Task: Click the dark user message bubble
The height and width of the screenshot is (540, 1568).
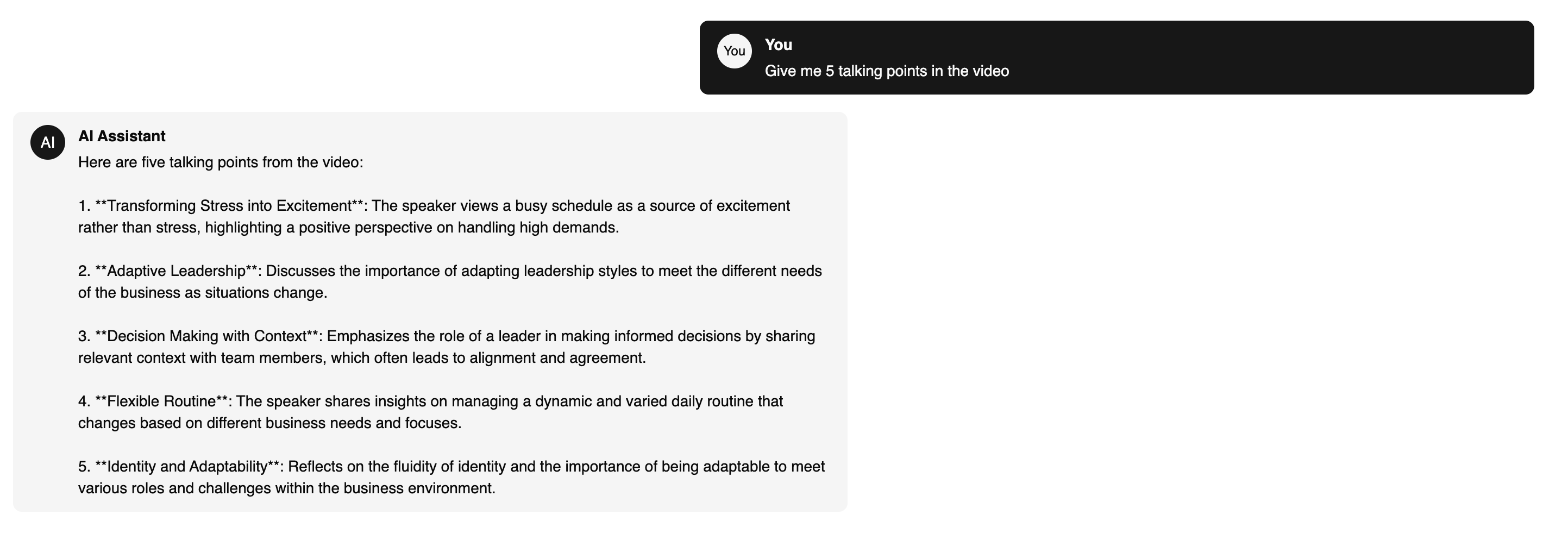Action: (1117, 57)
